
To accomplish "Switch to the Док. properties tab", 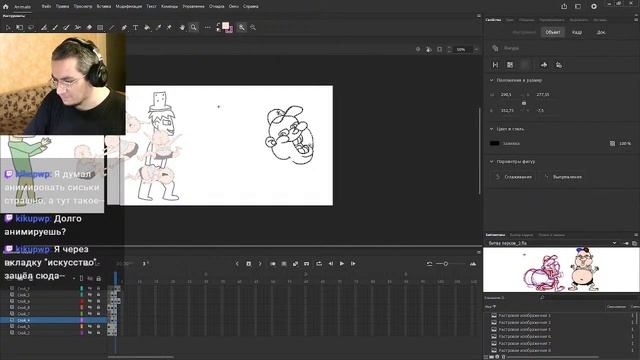I will coord(601,32).
